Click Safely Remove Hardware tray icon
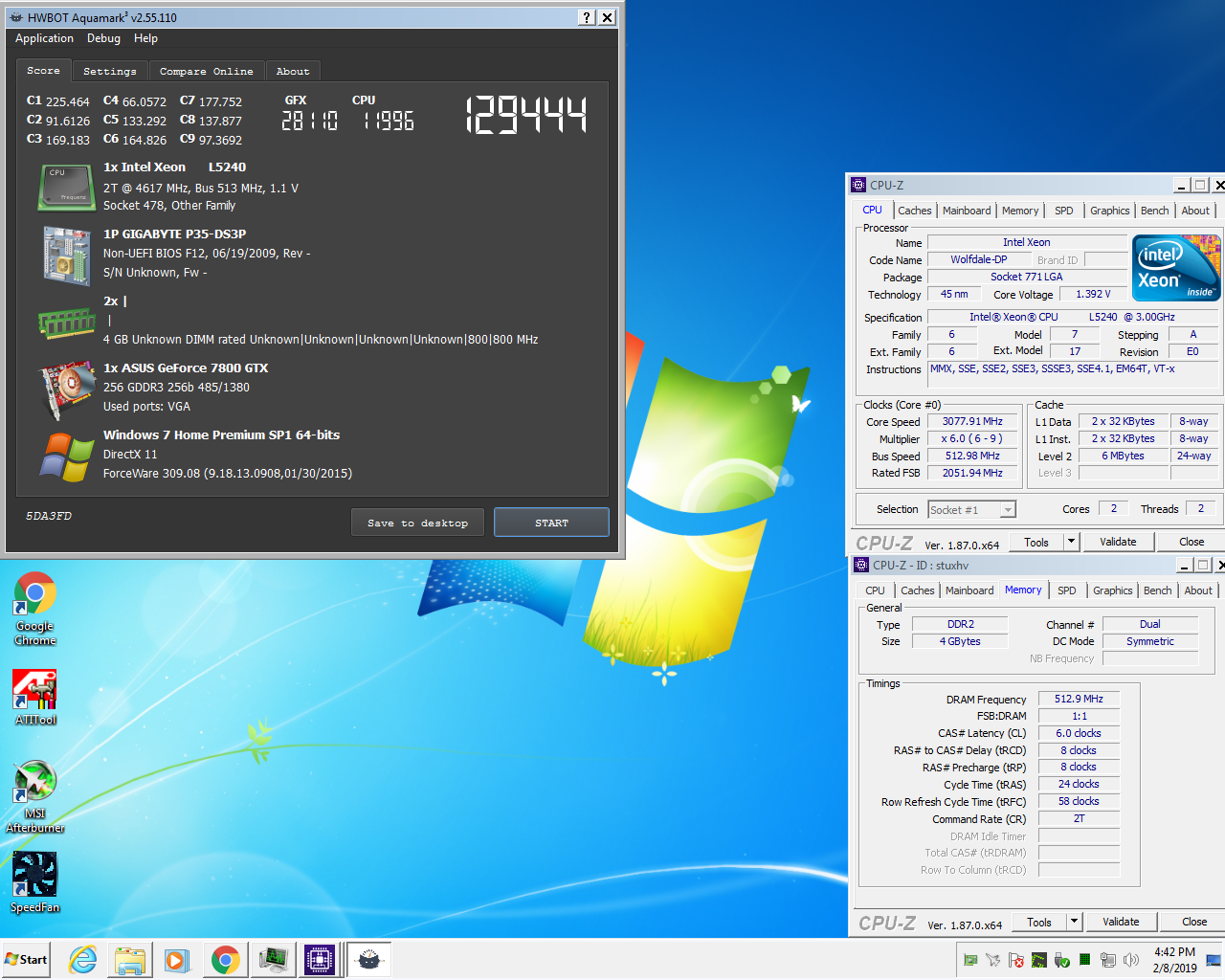The width and height of the screenshot is (1225, 980). 1062,960
